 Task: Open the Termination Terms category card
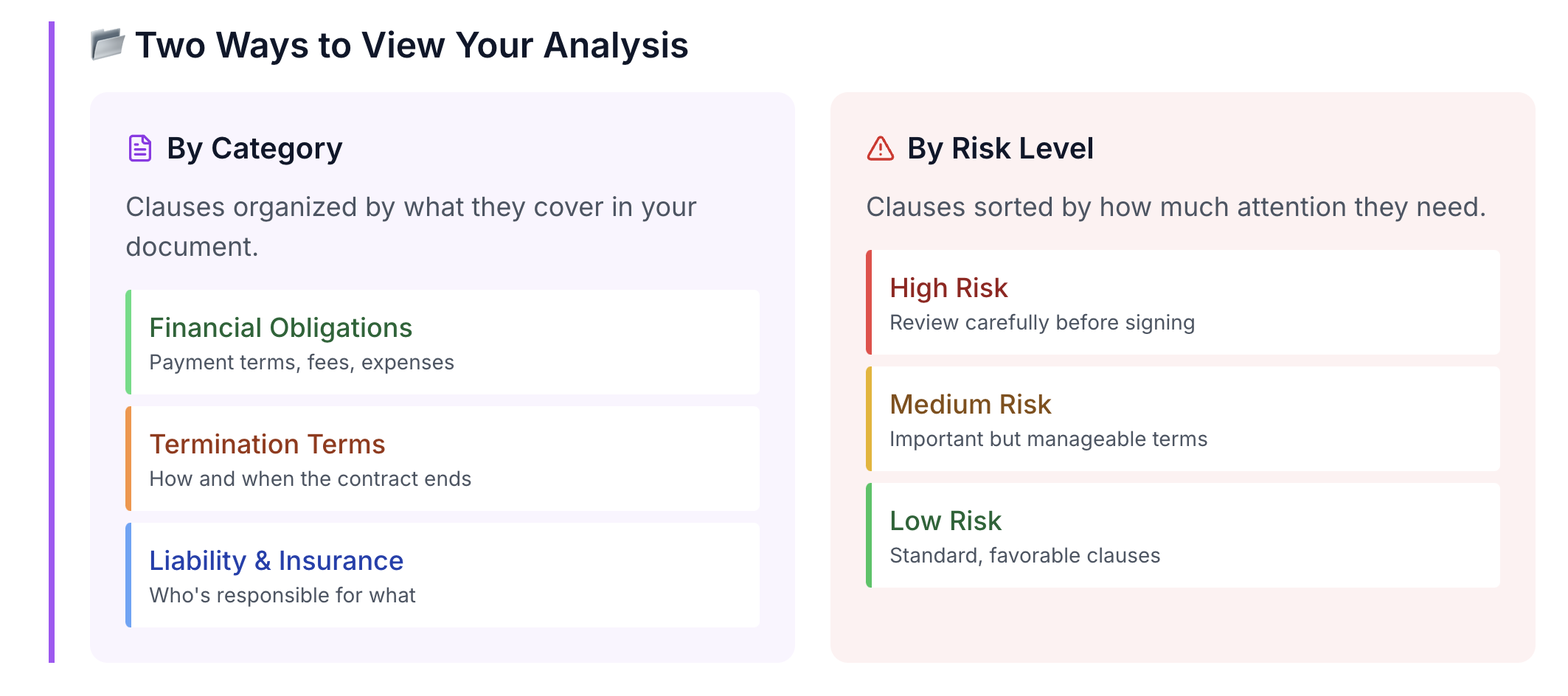443,459
